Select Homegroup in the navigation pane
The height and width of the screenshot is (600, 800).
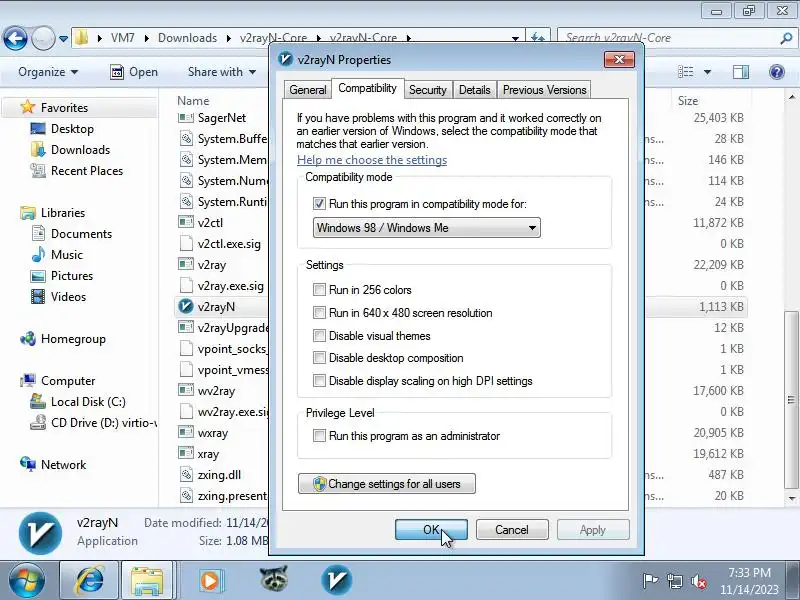point(73,339)
